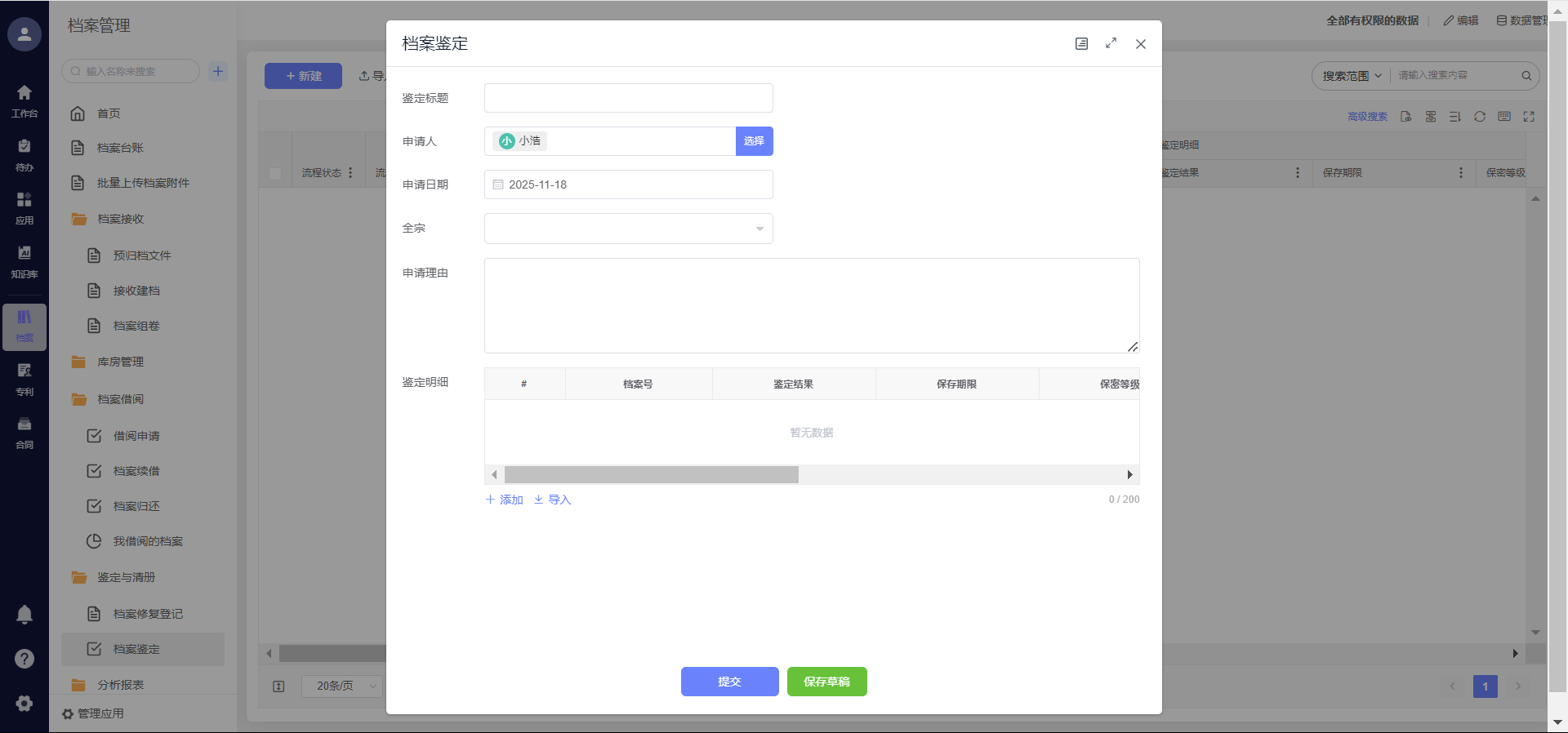
Task: Click the refresh icon in table toolbar
Action: coord(1479,117)
